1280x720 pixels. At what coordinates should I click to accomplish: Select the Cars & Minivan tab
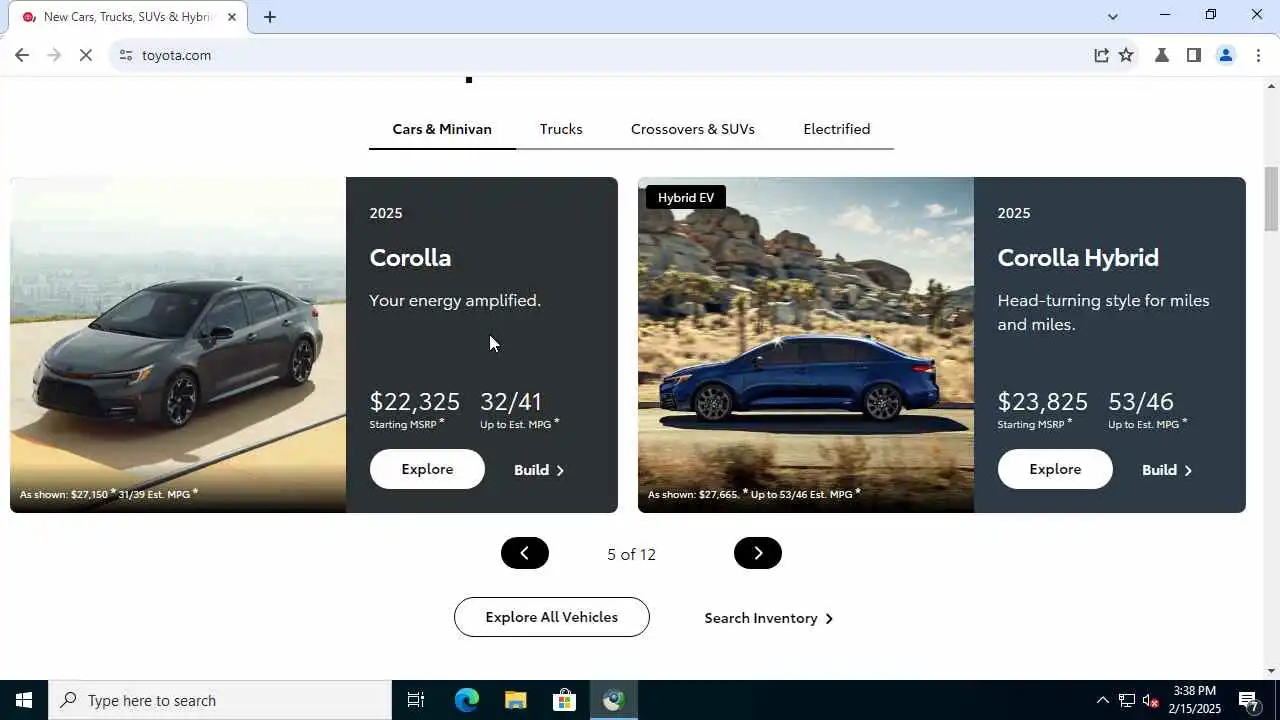click(442, 129)
